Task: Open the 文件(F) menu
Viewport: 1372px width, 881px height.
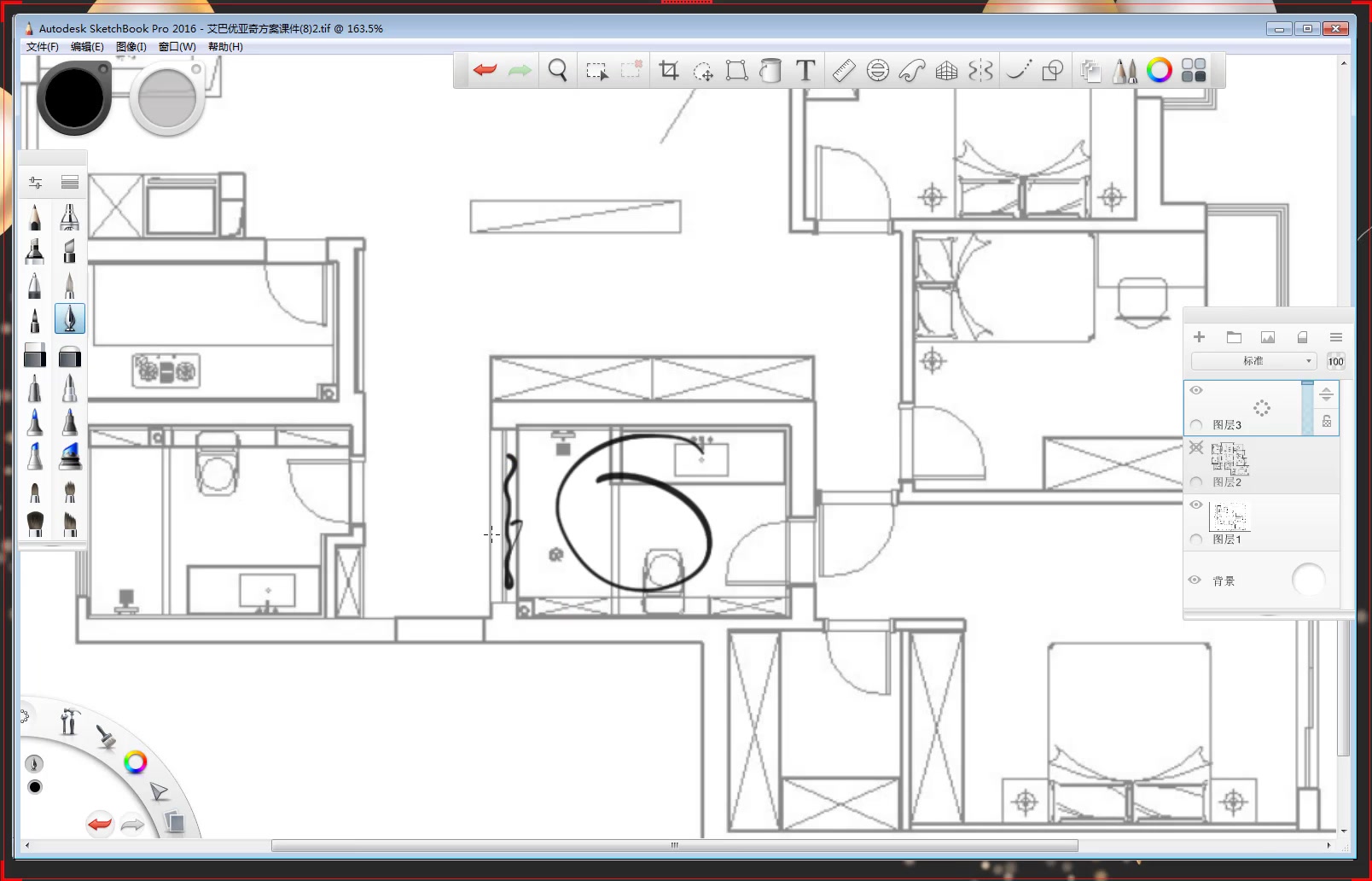Action: [43, 47]
